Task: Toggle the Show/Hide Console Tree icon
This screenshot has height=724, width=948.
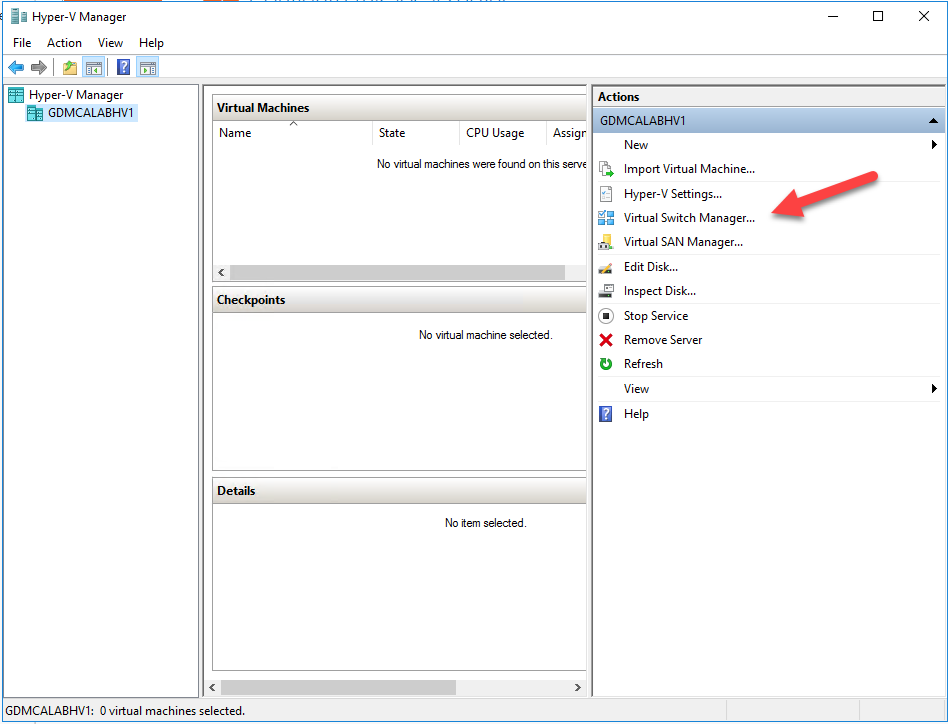Action: pos(94,68)
